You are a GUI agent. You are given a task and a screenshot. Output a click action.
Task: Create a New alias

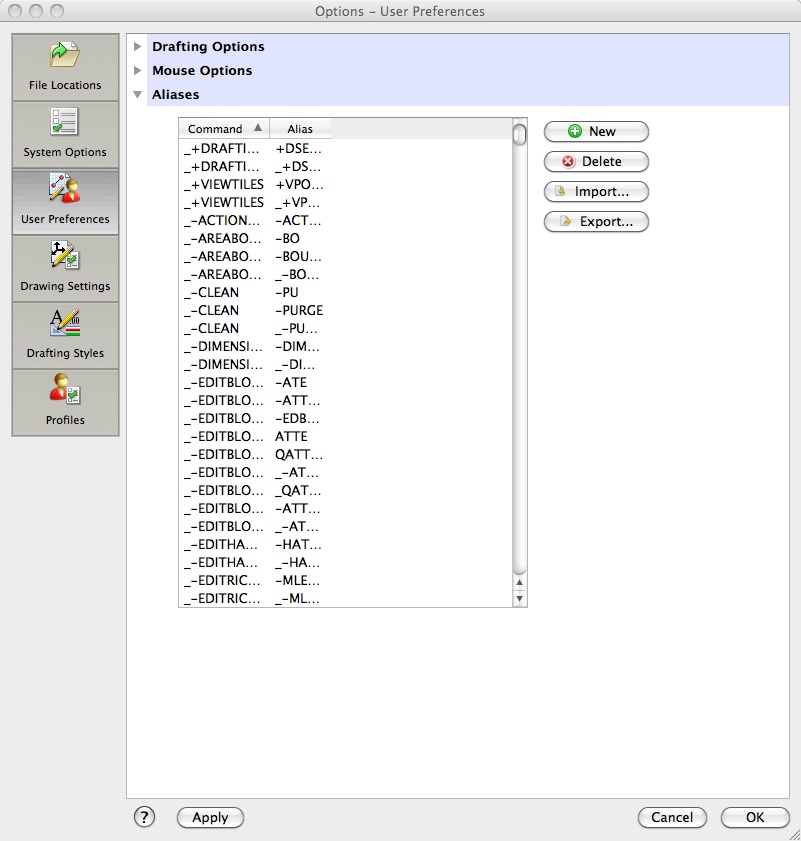596,131
